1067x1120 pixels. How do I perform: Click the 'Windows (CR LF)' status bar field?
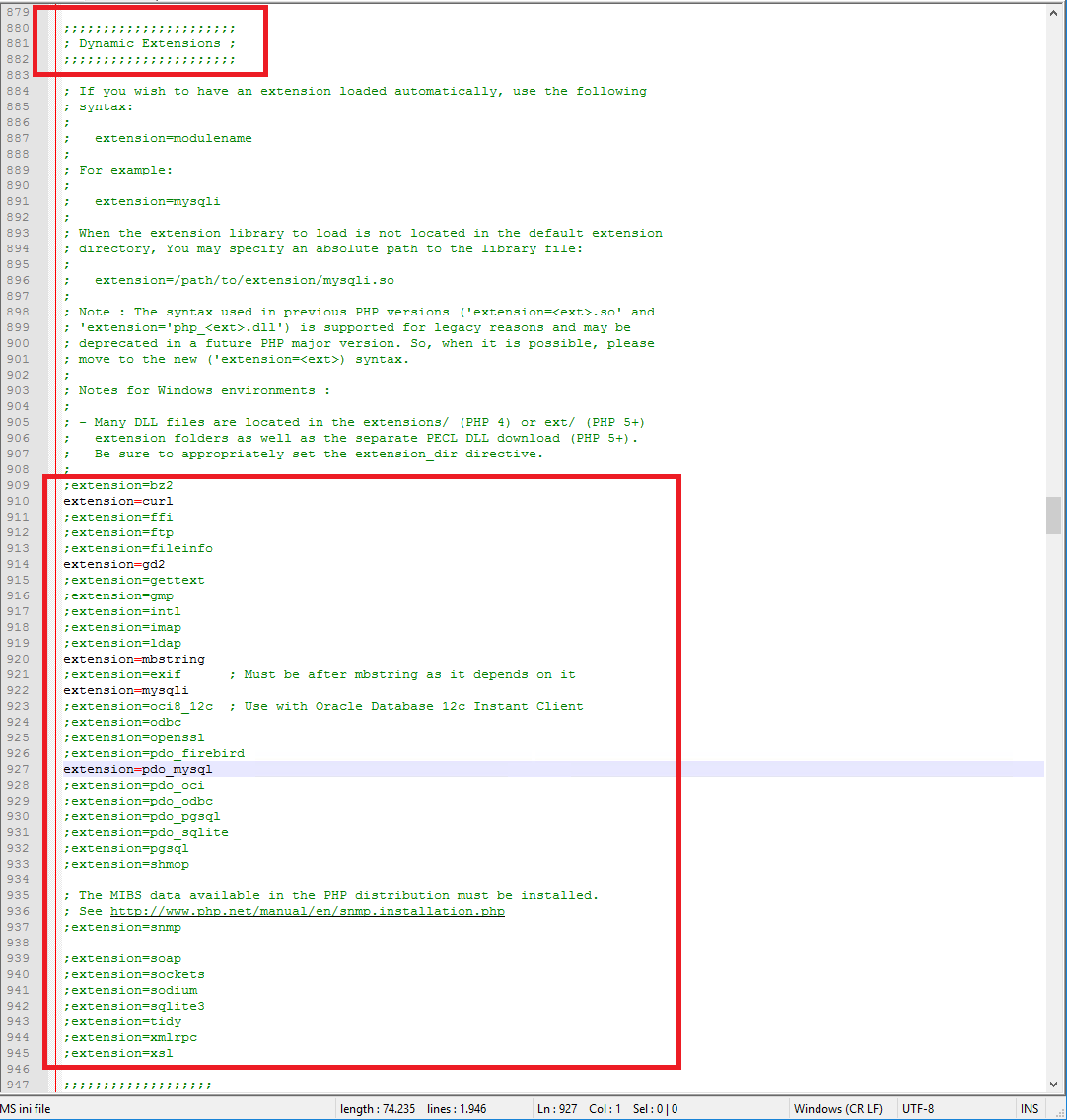(x=837, y=1108)
